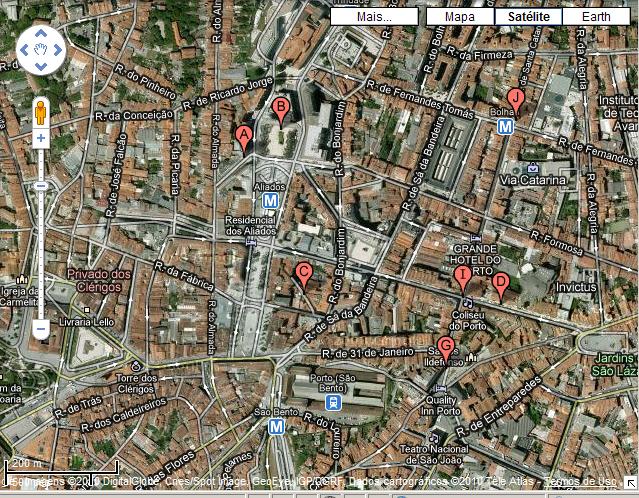Switch to Mapa view
The width and height of the screenshot is (639, 498).
(460, 17)
